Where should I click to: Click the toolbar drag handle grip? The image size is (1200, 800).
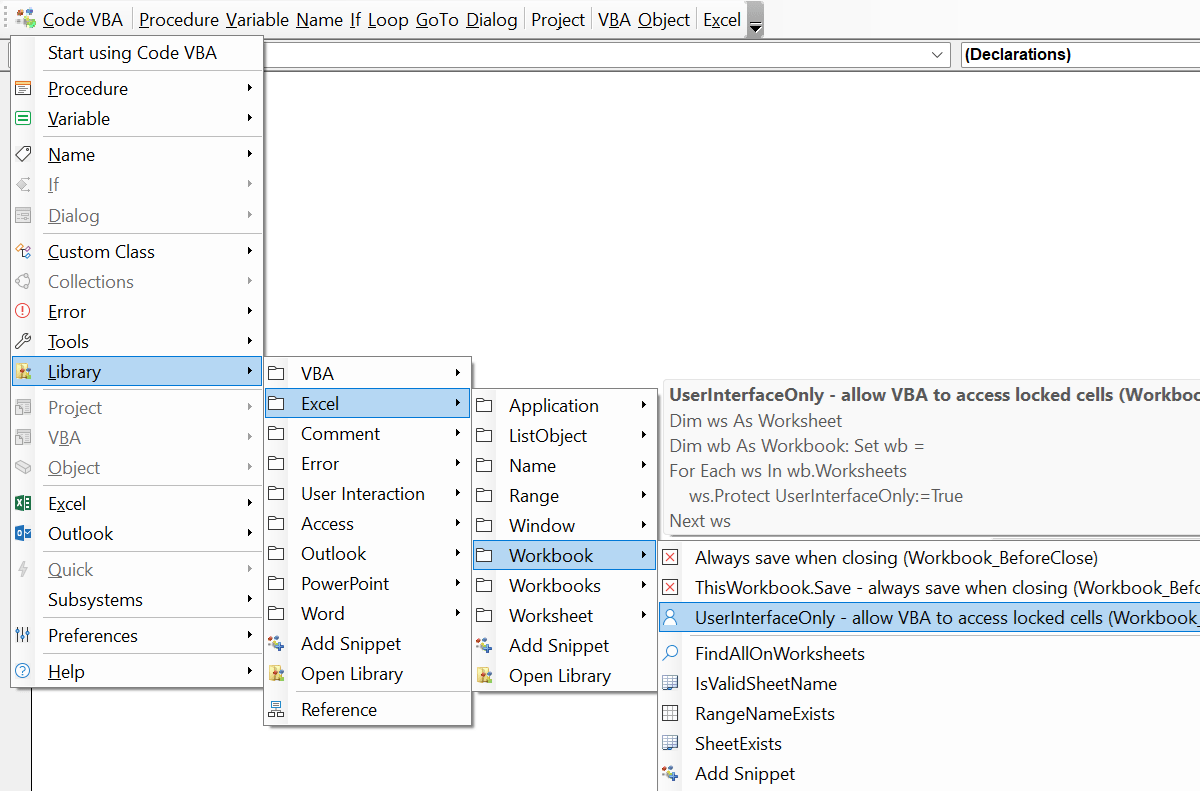pos(7,20)
